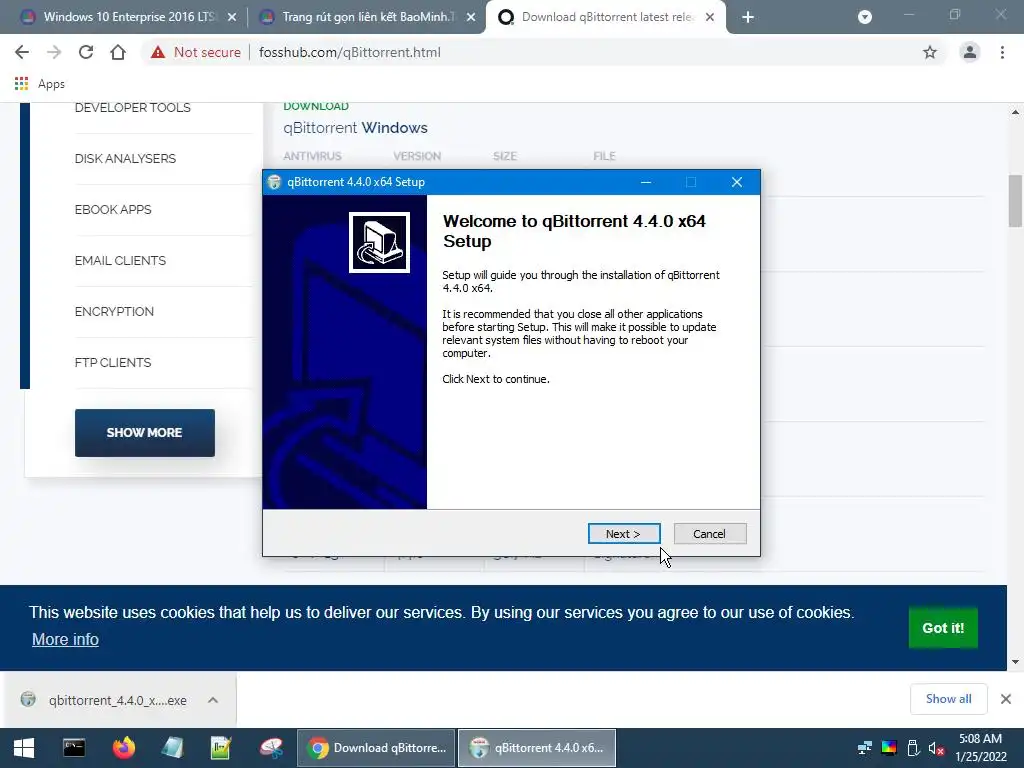Open the DEVELOPER TOOLS category
Viewport: 1024px width, 768px height.
[133, 108]
